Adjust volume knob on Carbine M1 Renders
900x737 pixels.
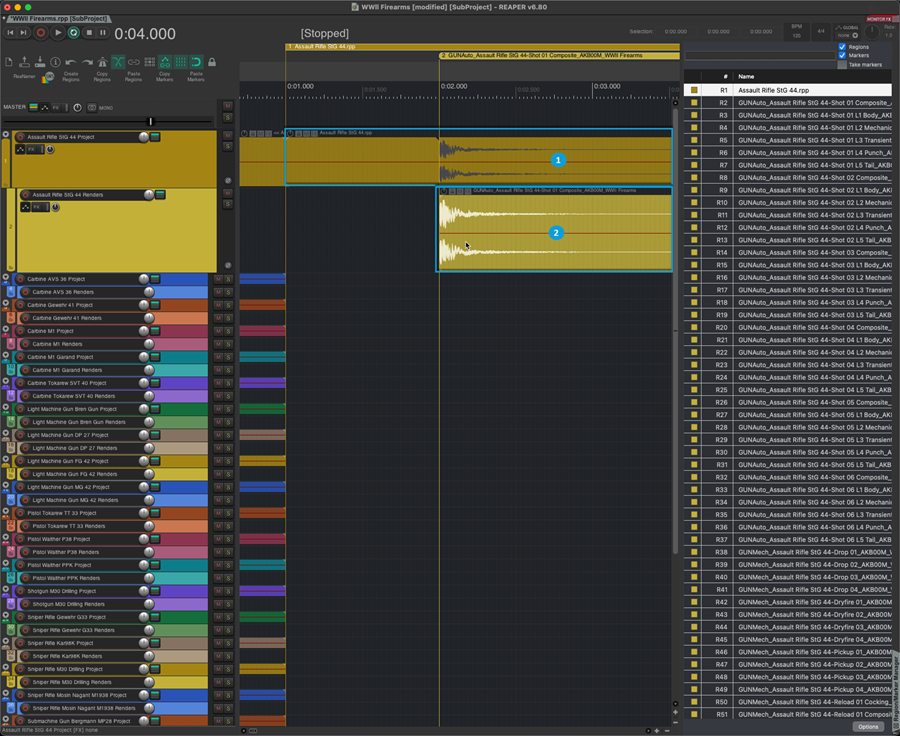click(149, 344)
